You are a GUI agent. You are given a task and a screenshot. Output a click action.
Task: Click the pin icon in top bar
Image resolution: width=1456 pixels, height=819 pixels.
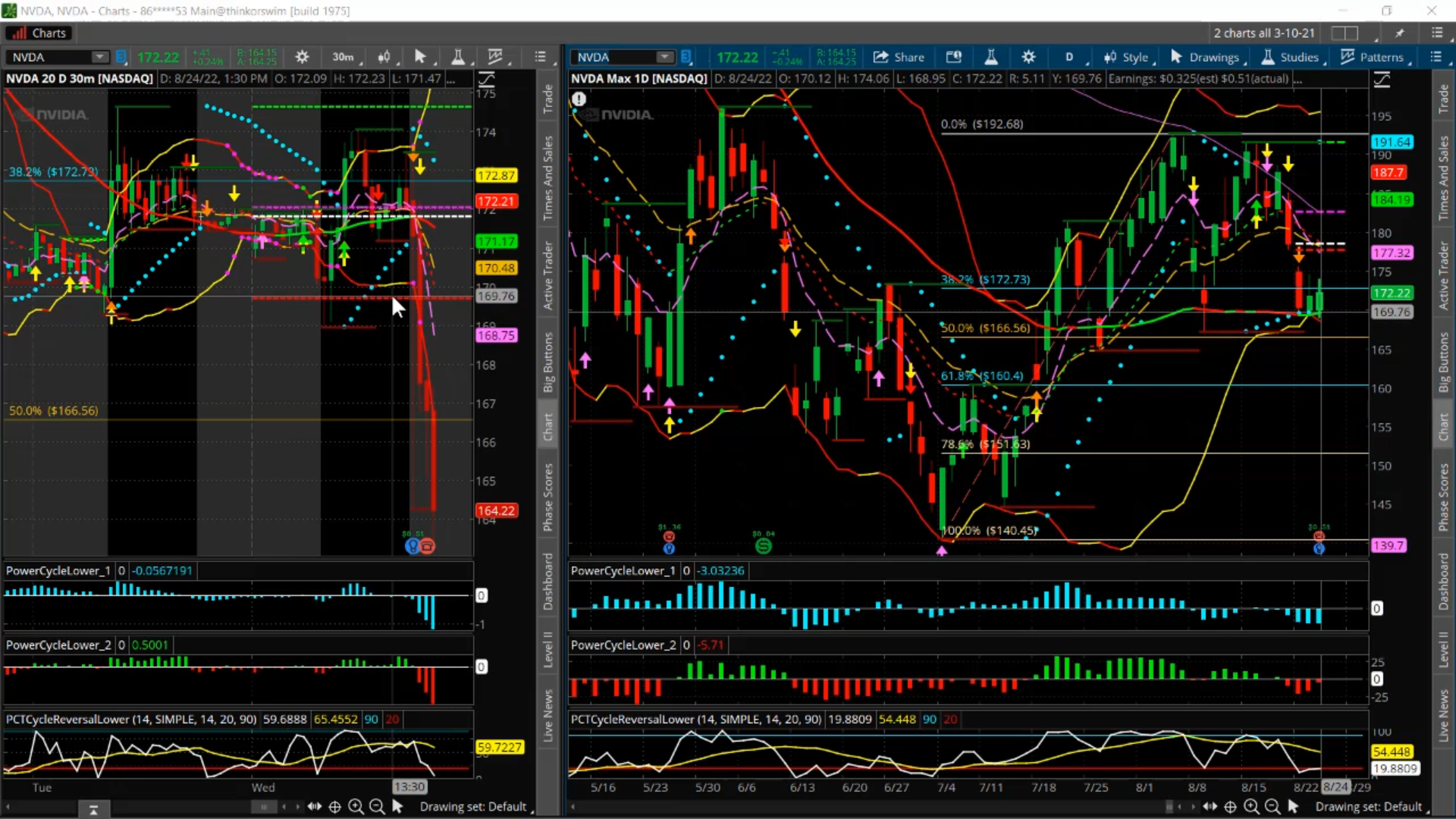coord(1400,33)
